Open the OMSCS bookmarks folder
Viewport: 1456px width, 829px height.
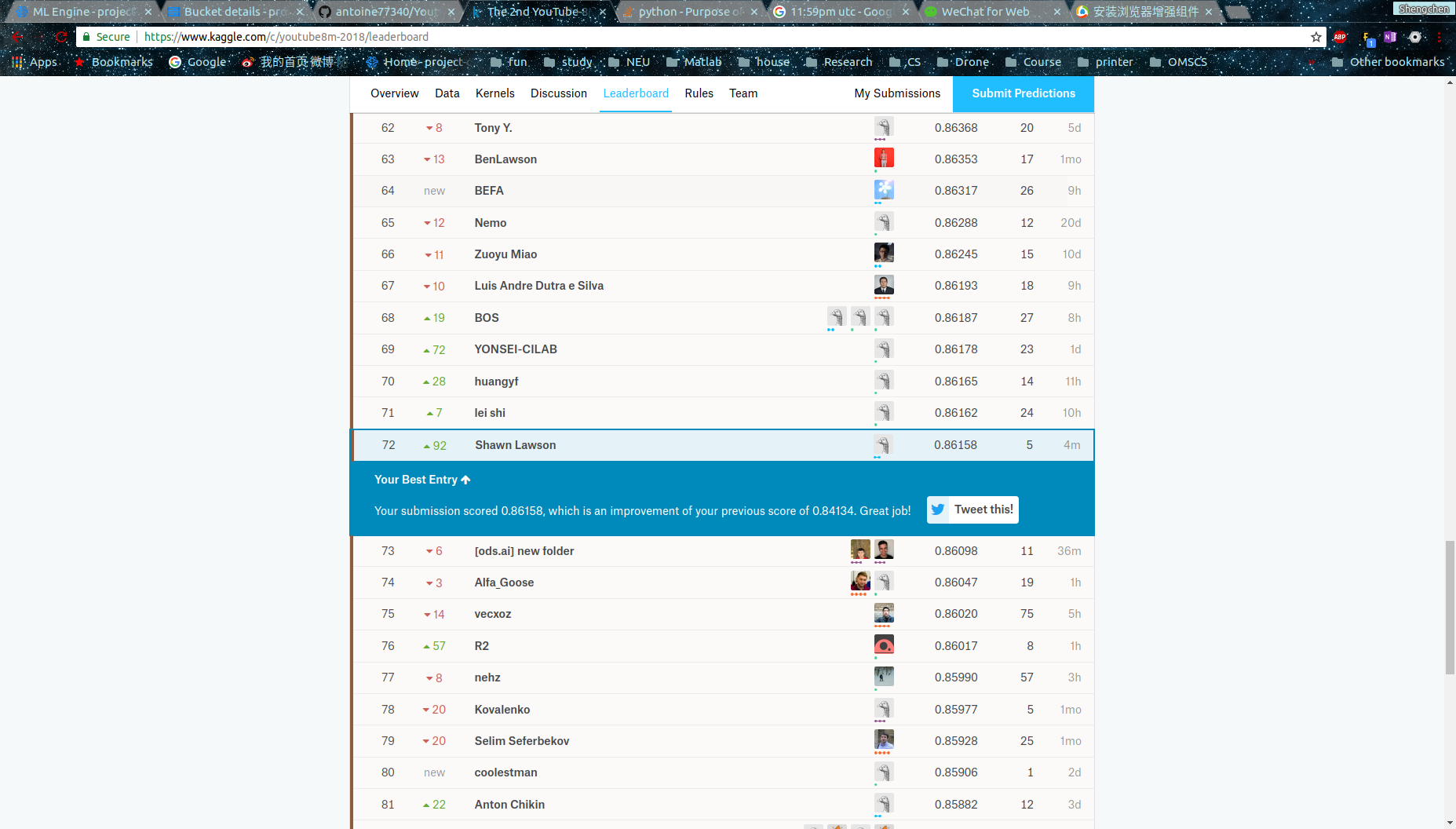[x=1178, y=62]
